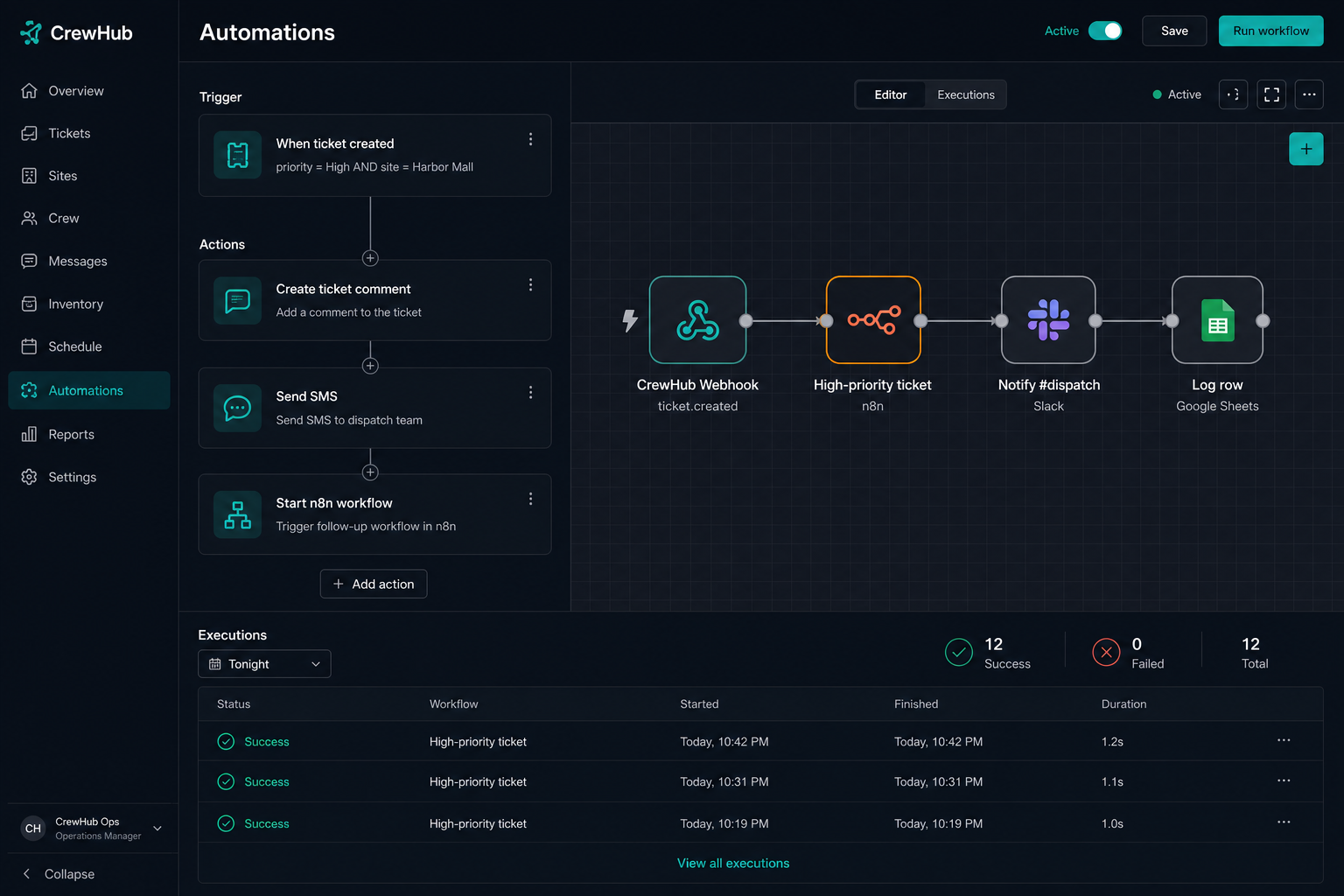1344x896 pixels.
Task: Toggle the Active workflow switch
Action: 1105,31
